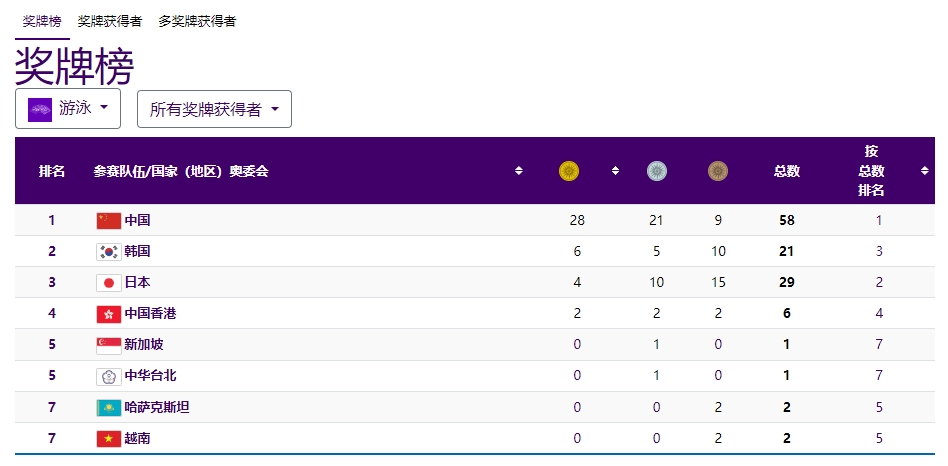
Task: Click the Kazakhstan flag icon
Action: coord(108,407)
